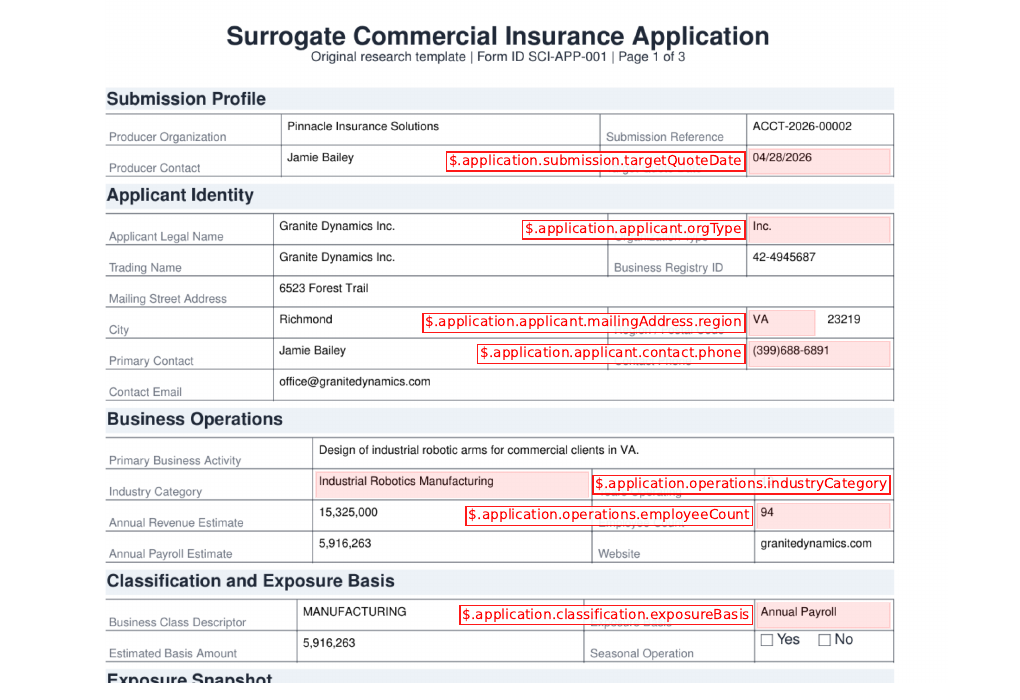Select the Business Class Descriptor field MANUFACTURING
Image resolution: width=1020 pixels, height=700 pixels.
[x=440, y=615]
